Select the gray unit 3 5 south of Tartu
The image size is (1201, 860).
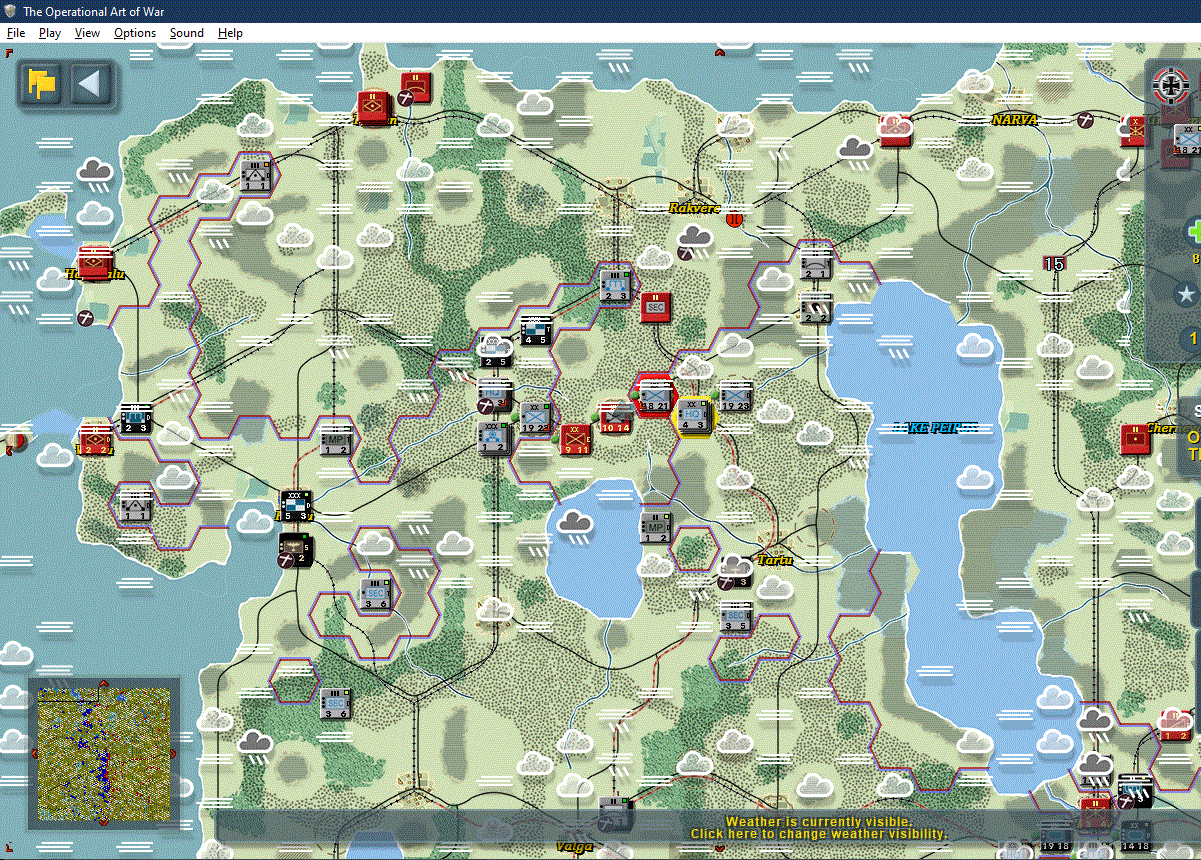pyautogui.click(x=736, y=616)
